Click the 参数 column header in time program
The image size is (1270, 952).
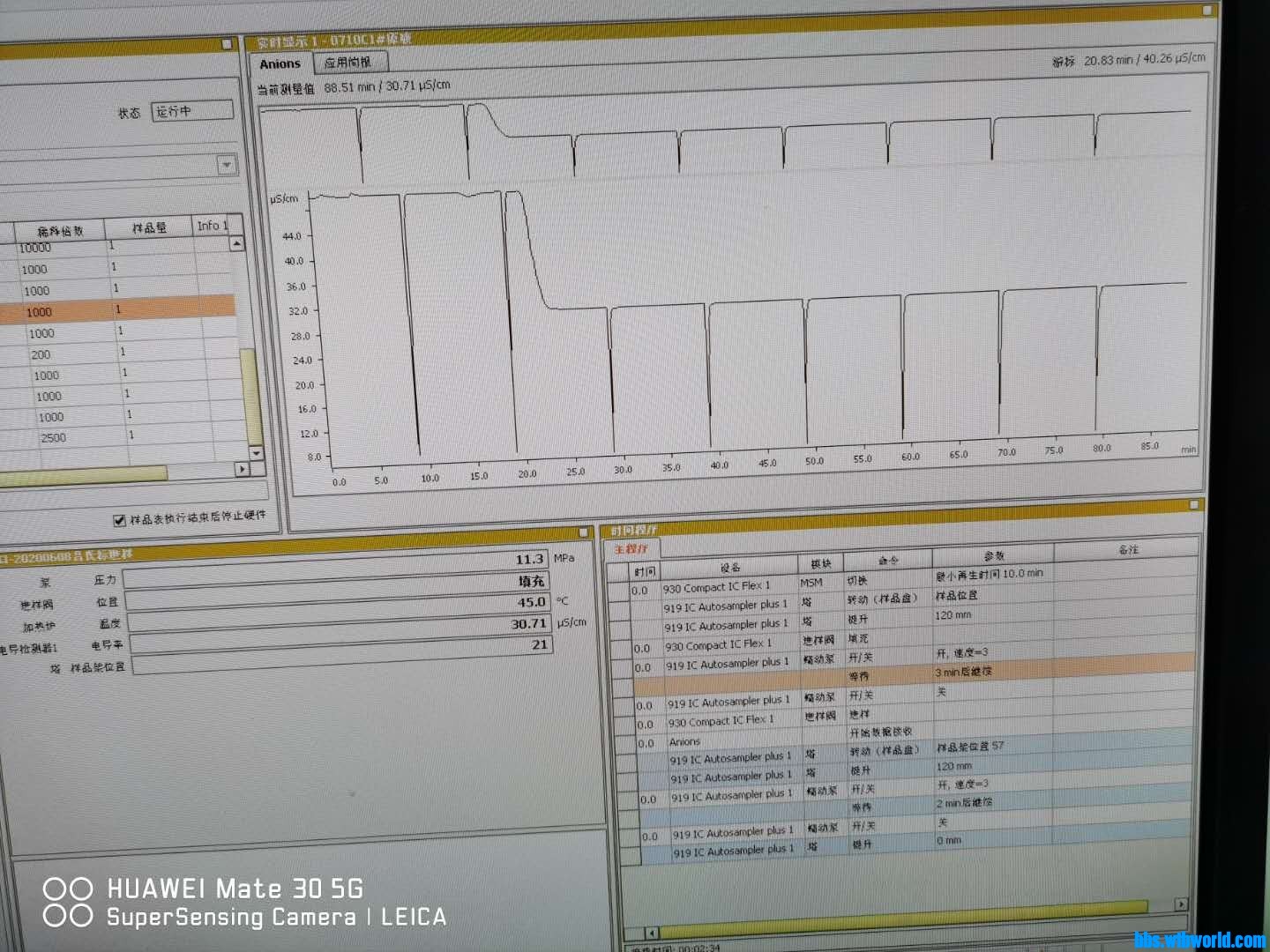(x=993, y=555)
